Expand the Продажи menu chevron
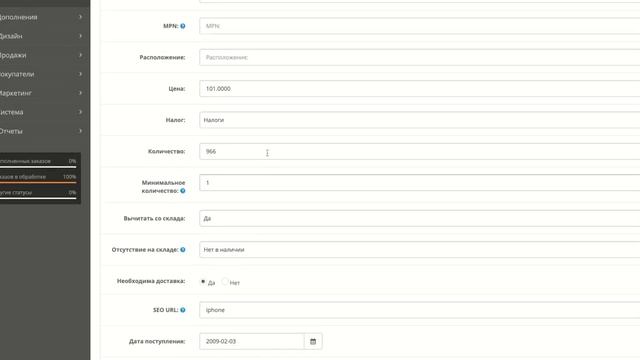640x360 pixels. (x=80, y=55)
